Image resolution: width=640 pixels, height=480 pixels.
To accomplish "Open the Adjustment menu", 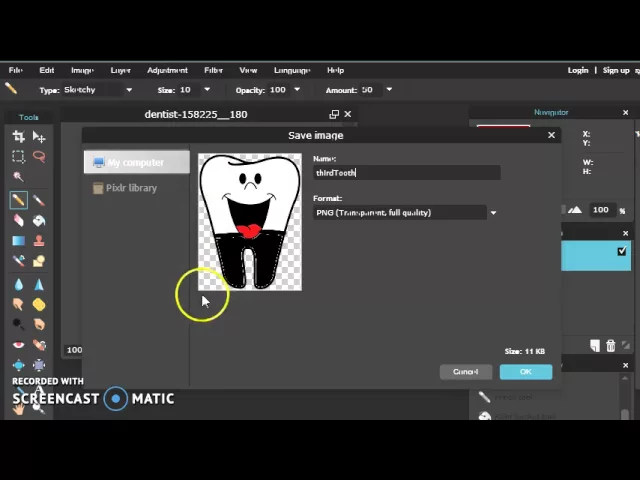I will [x=167, y=70].
